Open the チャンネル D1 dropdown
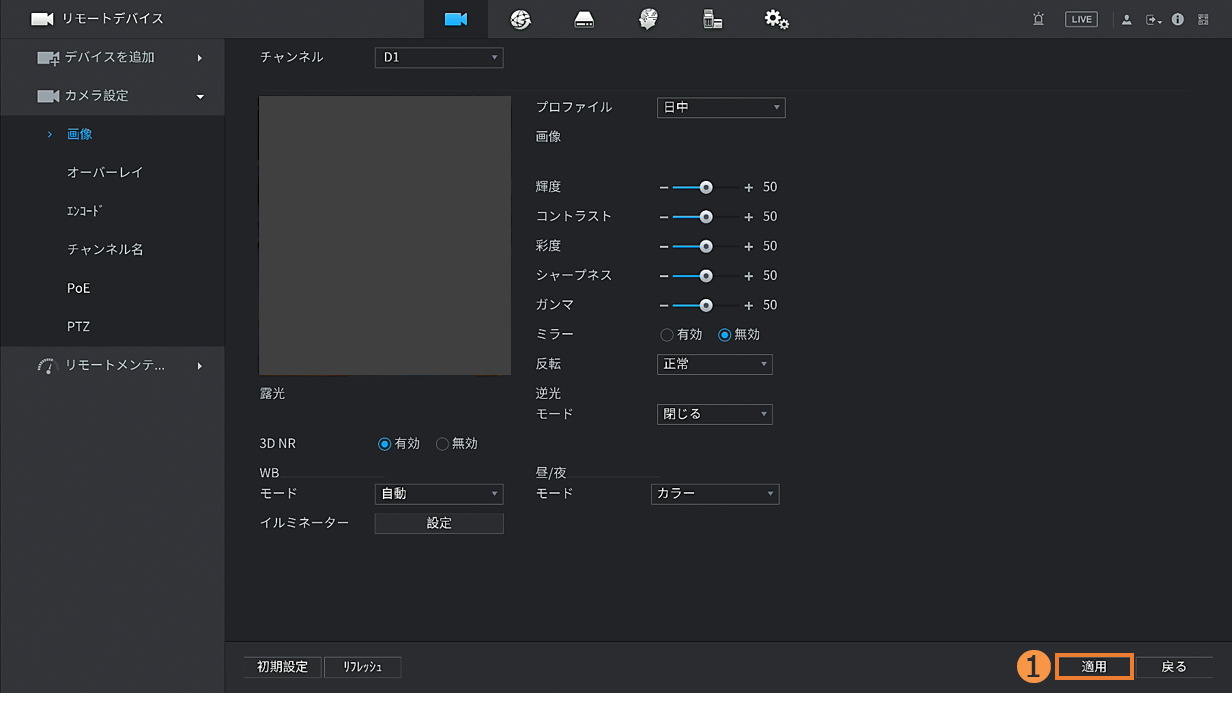The image size is (1232, 716). tap(439, 58)
